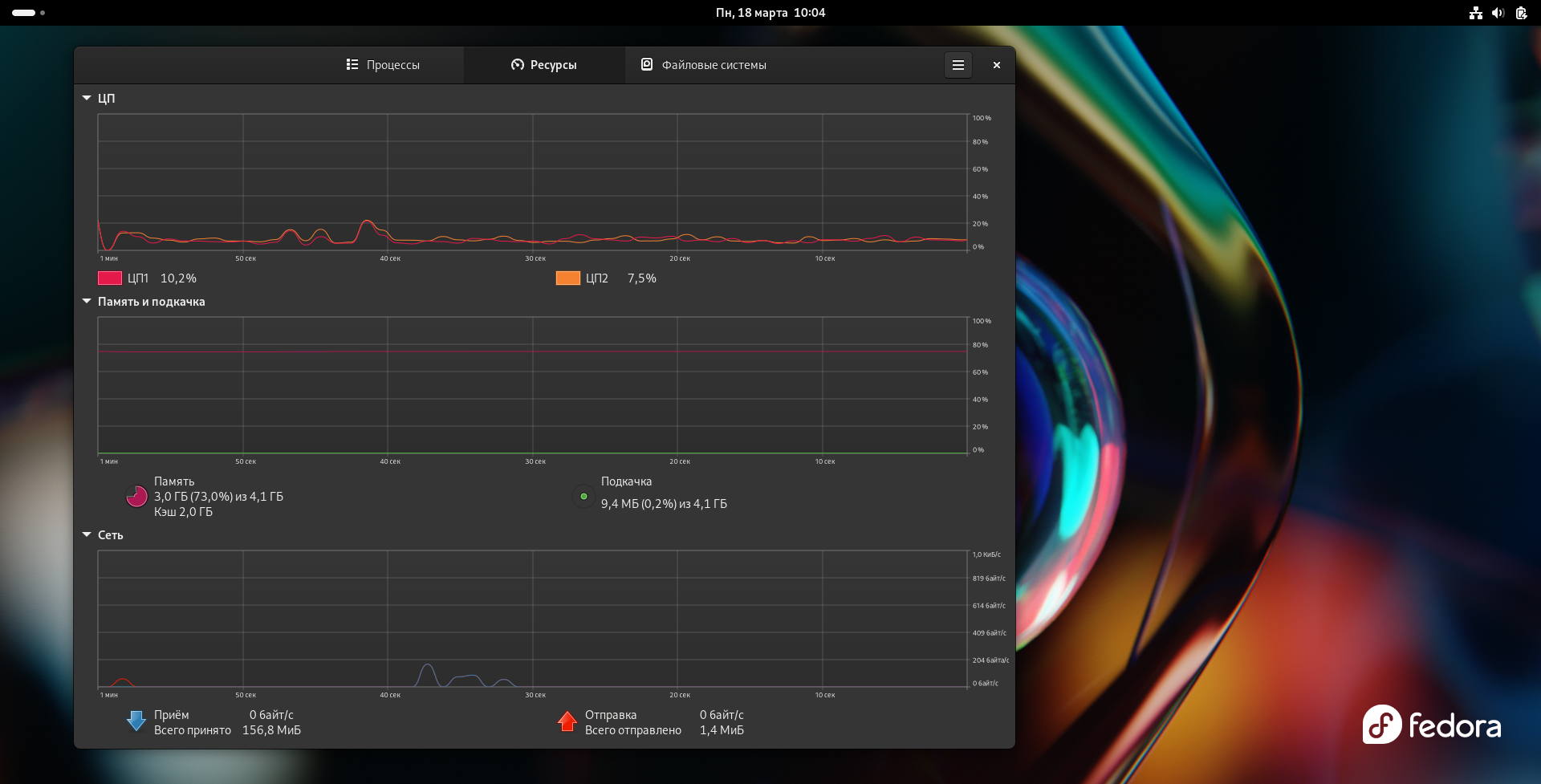Click the swap usage circle icon
This screenshot has width=1541, height=784.
pos(583,497)
